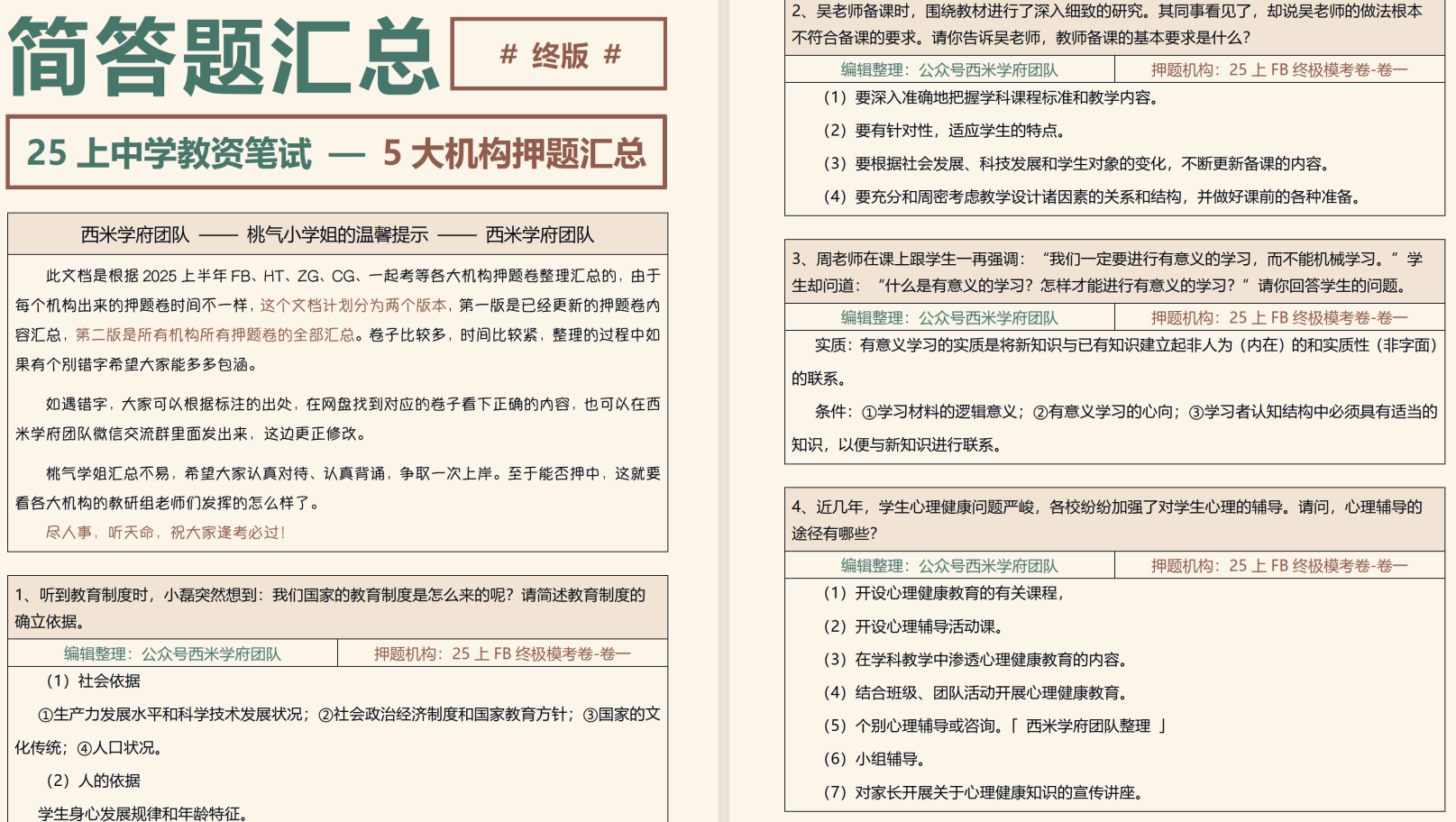The image size is (1456, 822).
Task: Click the 桃气小学姐的温馨提示 header row
Action: (337, 234)
